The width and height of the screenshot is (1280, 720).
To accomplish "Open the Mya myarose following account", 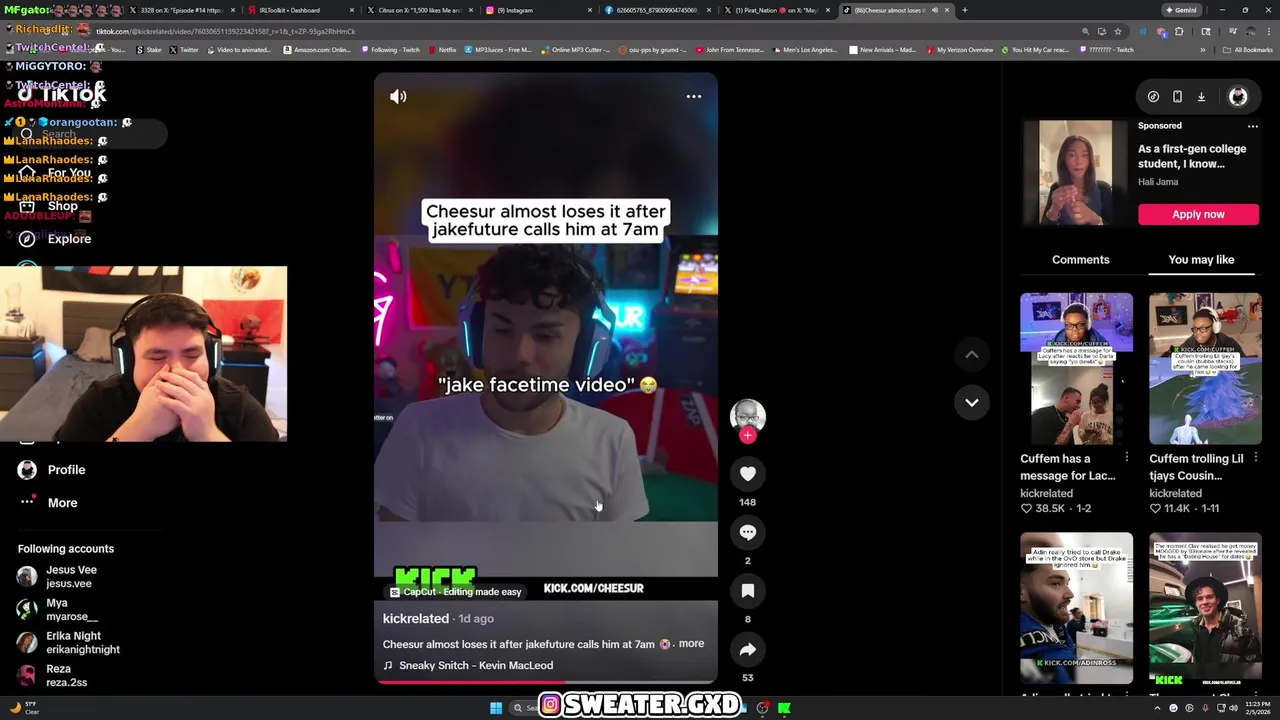I will click(57, 610).
